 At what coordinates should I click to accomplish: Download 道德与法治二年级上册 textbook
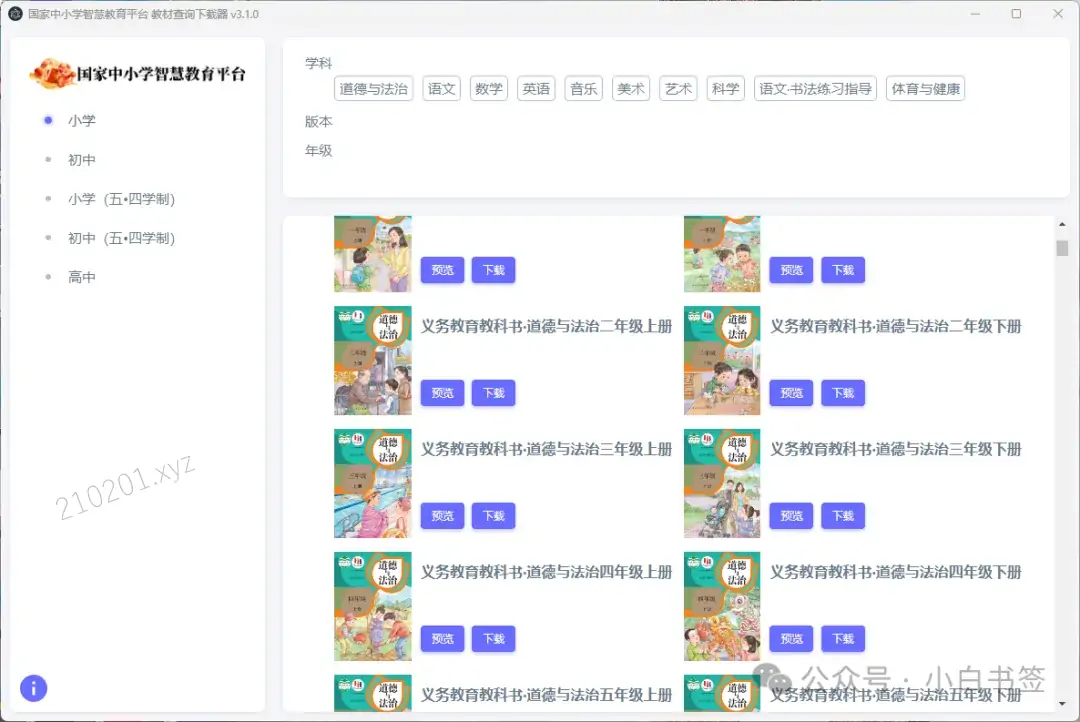coord(493,393)
